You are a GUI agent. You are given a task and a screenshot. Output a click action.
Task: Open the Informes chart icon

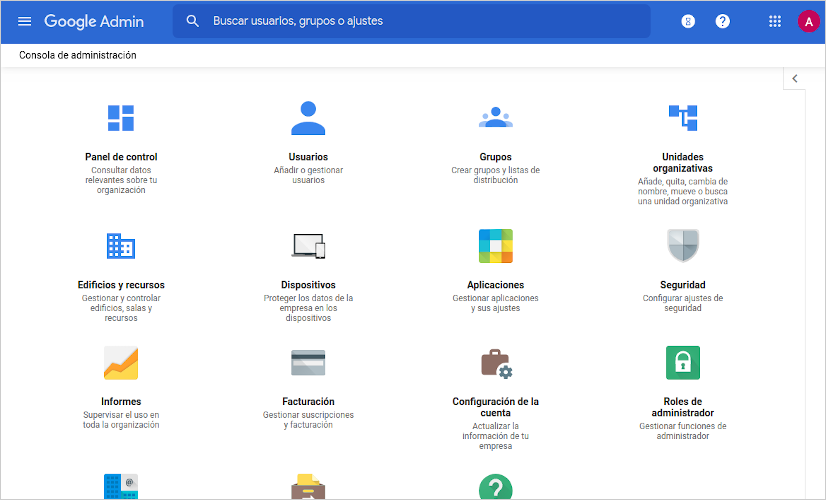121,363
